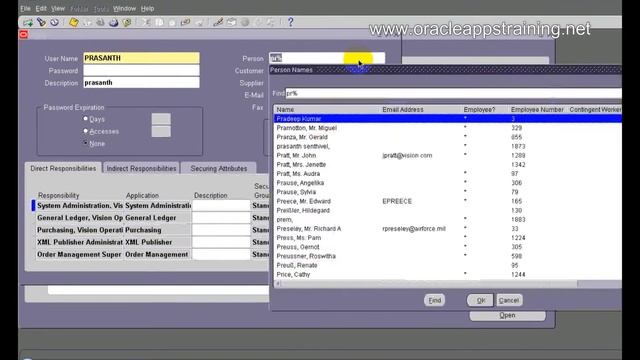Select the Preece, Mr. Edward row
The image size is (640, 360).
coord(448,201)
